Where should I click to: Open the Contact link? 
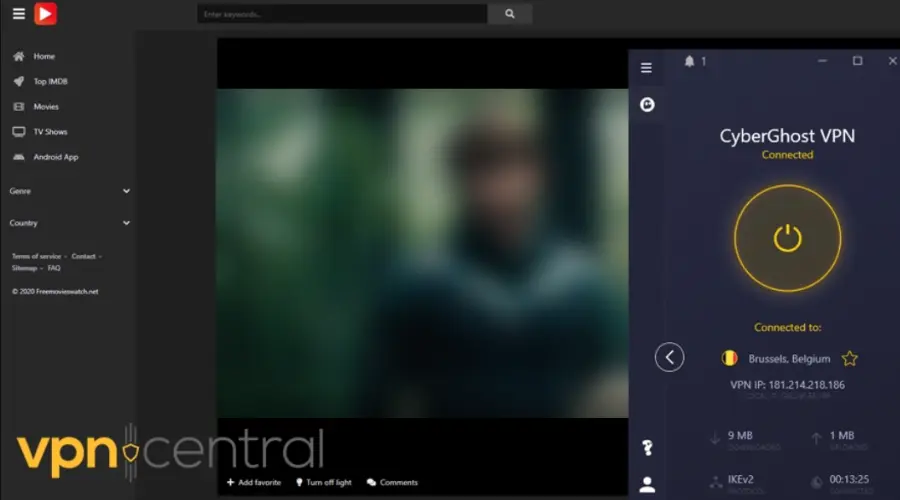coord(83,257)
